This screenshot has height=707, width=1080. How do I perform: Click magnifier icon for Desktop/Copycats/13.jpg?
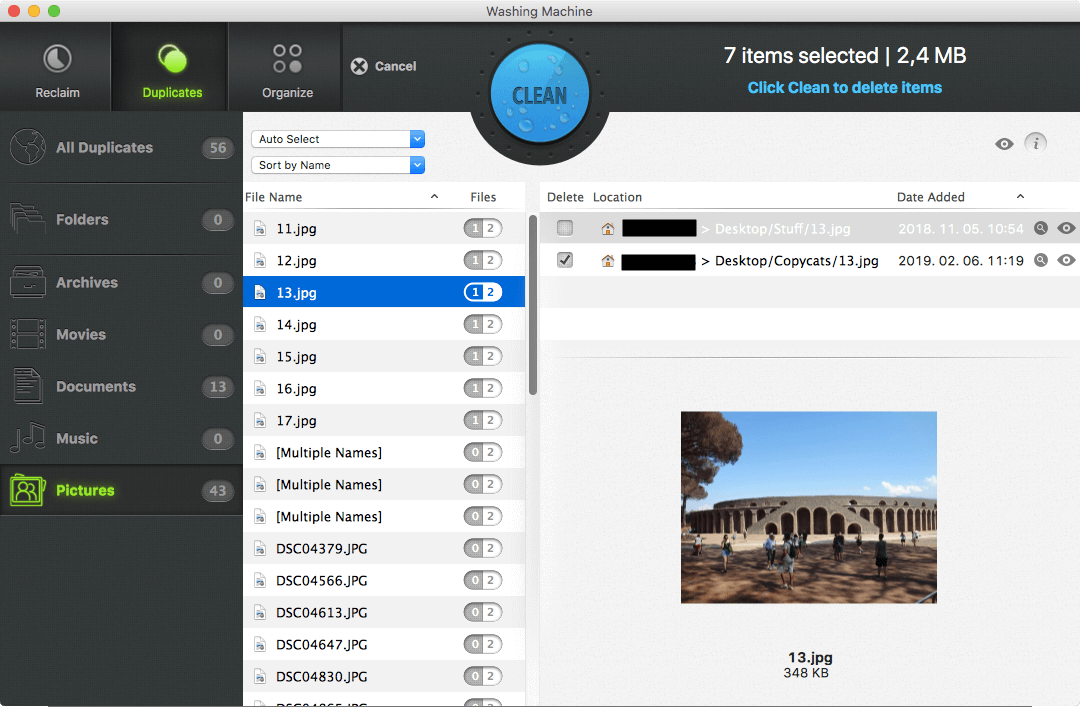tap(1041, 261)
